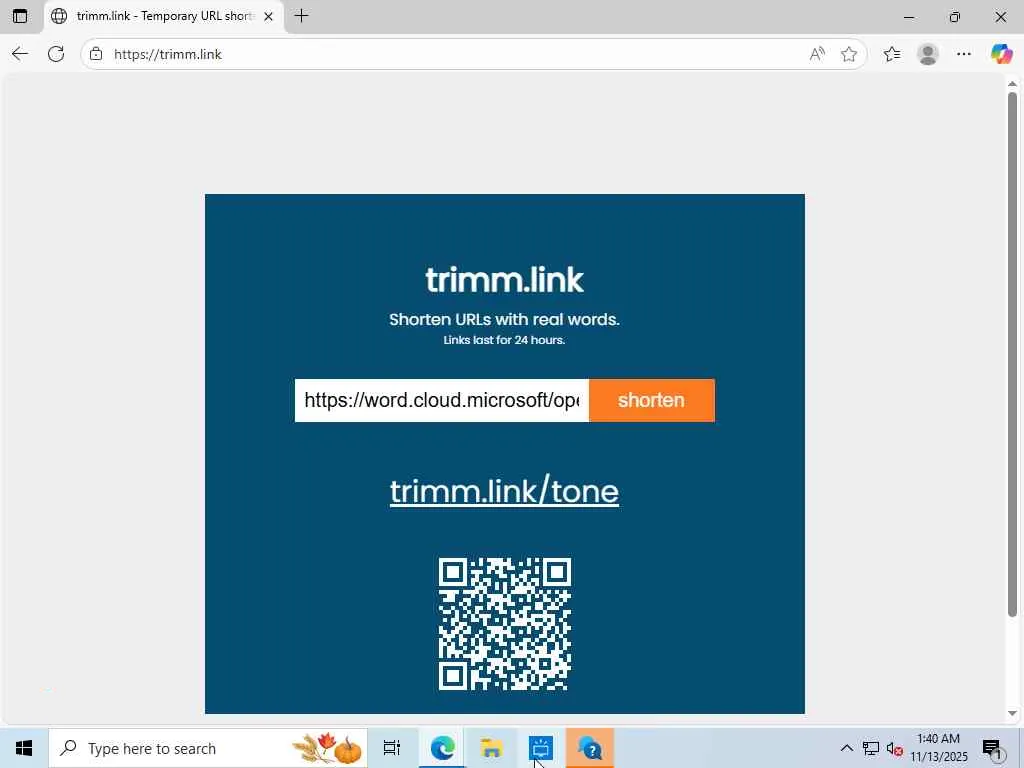Open the trimm.link/tone short link
This screenshot has width=1024, height=768.
coord(504,492)
